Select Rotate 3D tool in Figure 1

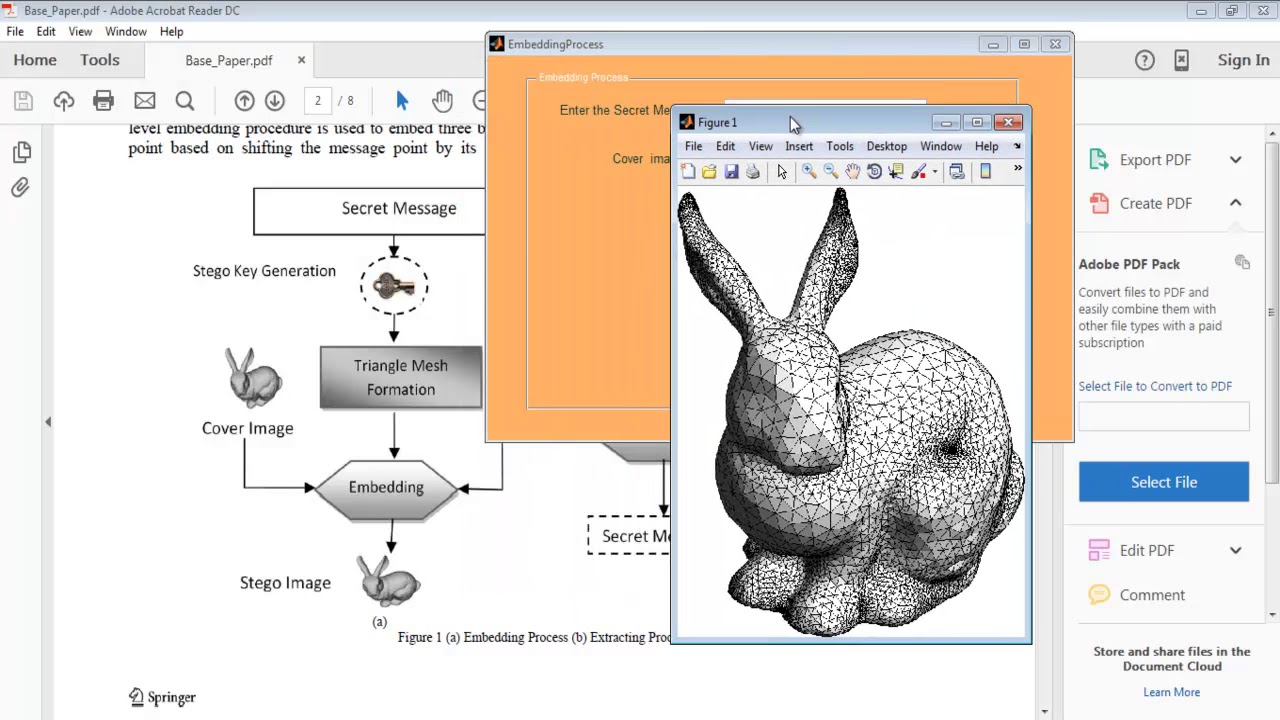pyautogui.click(x=874, y=172)
